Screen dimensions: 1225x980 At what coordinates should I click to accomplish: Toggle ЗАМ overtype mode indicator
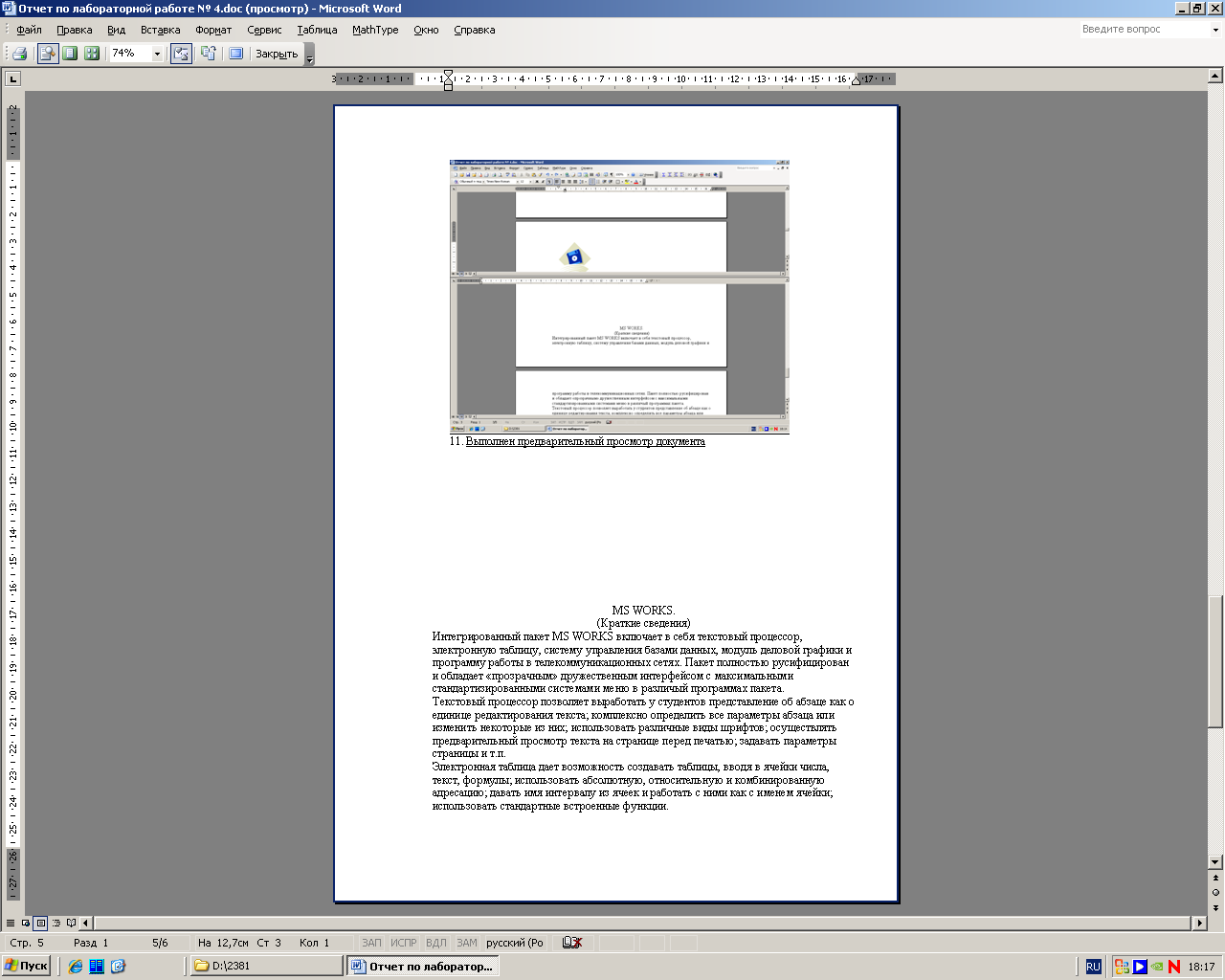point(466,943)
